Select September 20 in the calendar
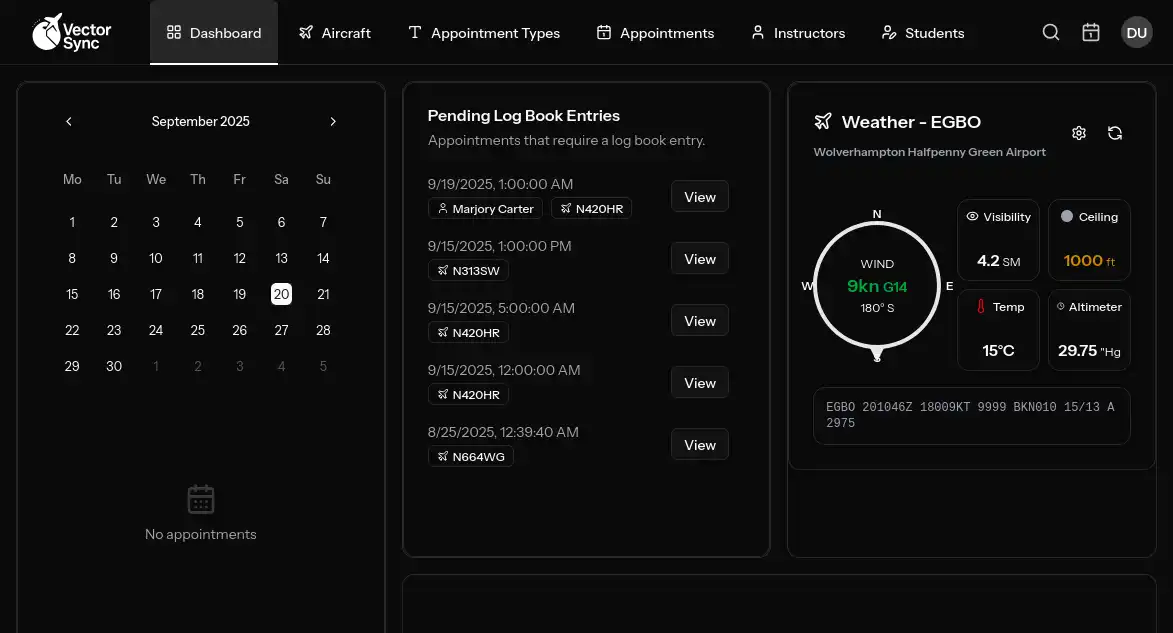The height and width of the screenshot is (633, 1173). pyautogui.click(x=281, y=294)
